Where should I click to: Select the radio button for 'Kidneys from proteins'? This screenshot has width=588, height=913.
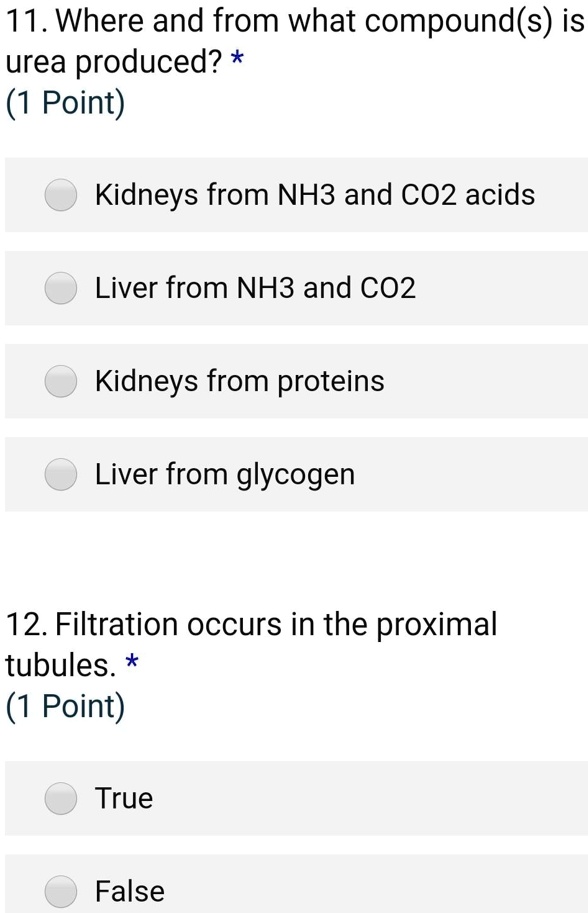60,381
